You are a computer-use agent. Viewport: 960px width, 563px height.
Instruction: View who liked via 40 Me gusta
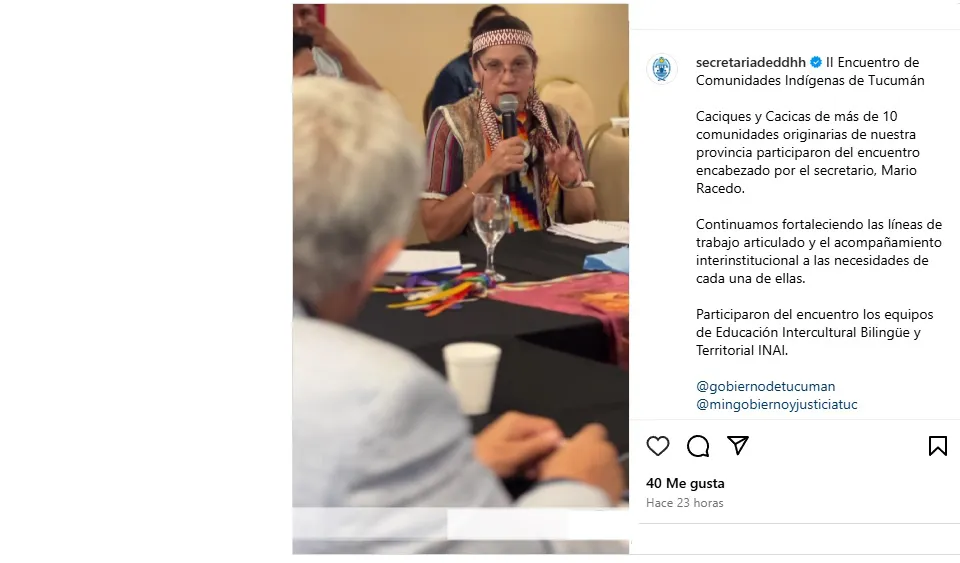685,483
